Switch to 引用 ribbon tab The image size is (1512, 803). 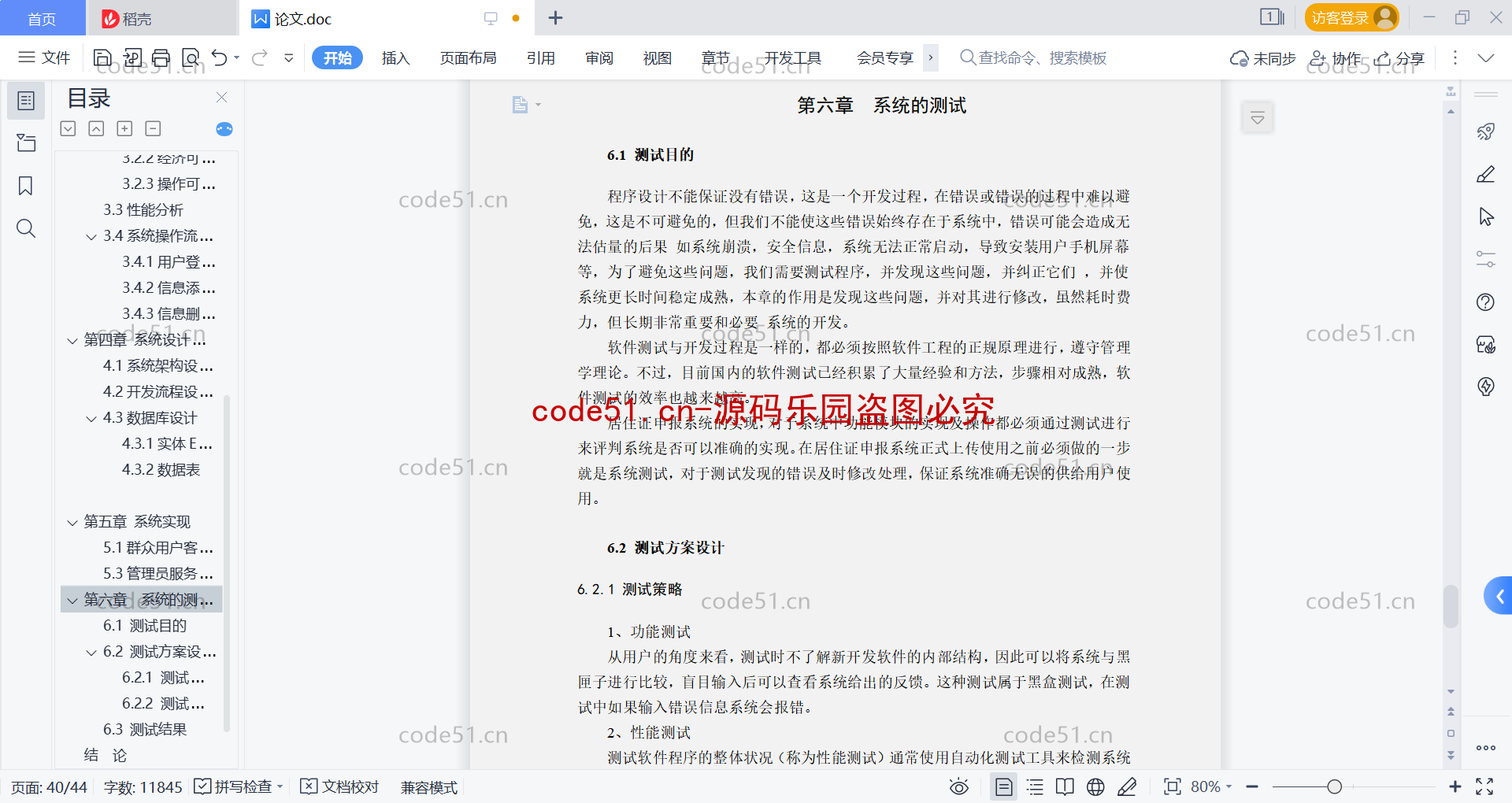coord(541,57)
